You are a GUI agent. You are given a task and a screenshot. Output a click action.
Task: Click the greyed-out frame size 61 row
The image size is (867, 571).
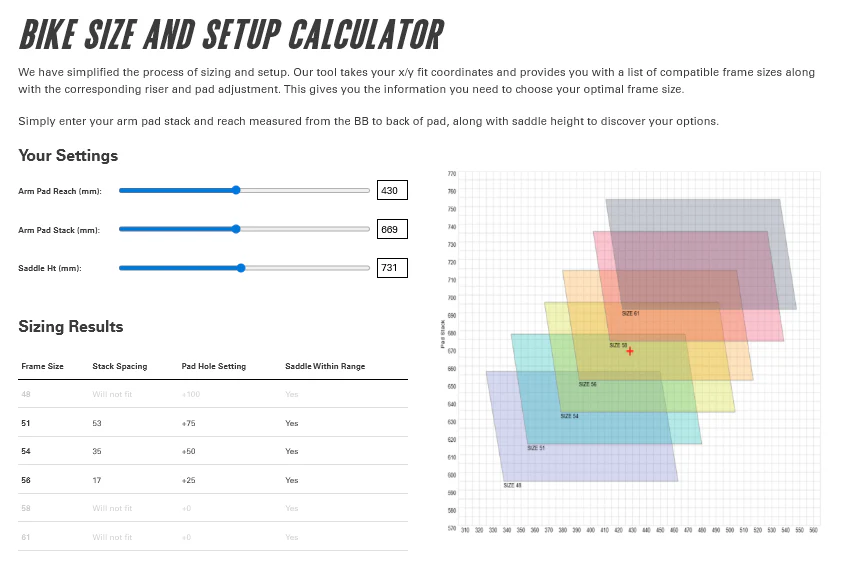click(213, 537)
